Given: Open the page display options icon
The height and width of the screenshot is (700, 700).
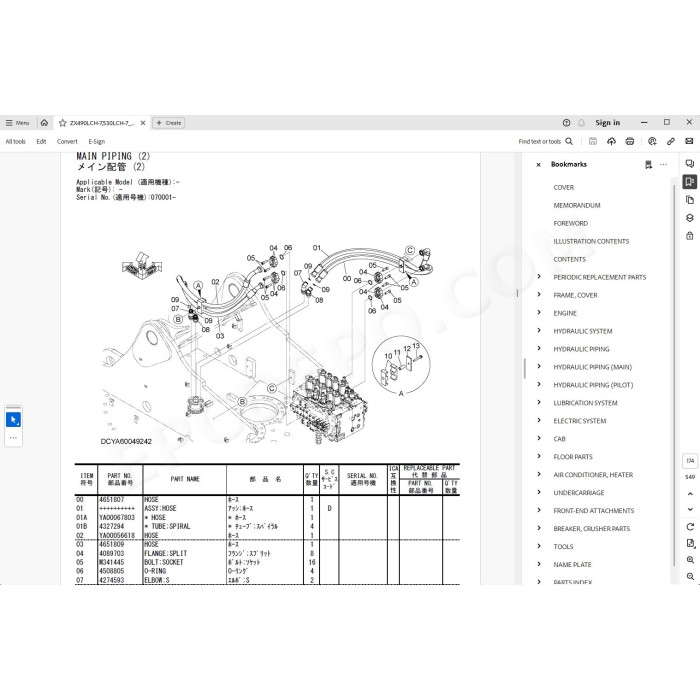Looking at the screenshot, I should pos(690,543).
